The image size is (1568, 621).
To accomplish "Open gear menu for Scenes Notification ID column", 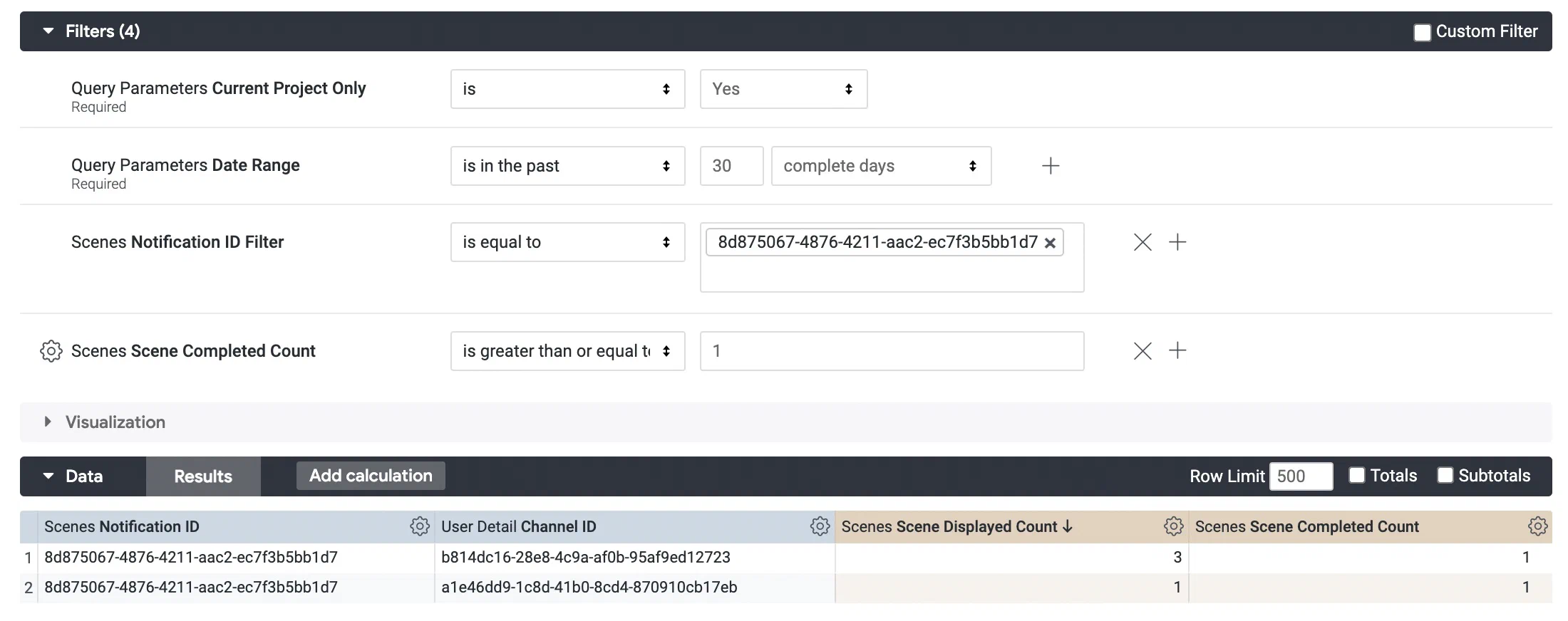I will click(x=419, y=526).
